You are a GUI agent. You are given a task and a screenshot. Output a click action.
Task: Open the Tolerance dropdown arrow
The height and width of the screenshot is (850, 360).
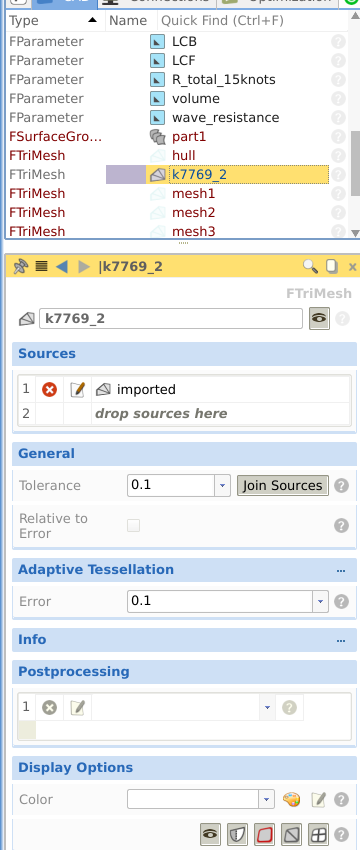click(222, 485)
